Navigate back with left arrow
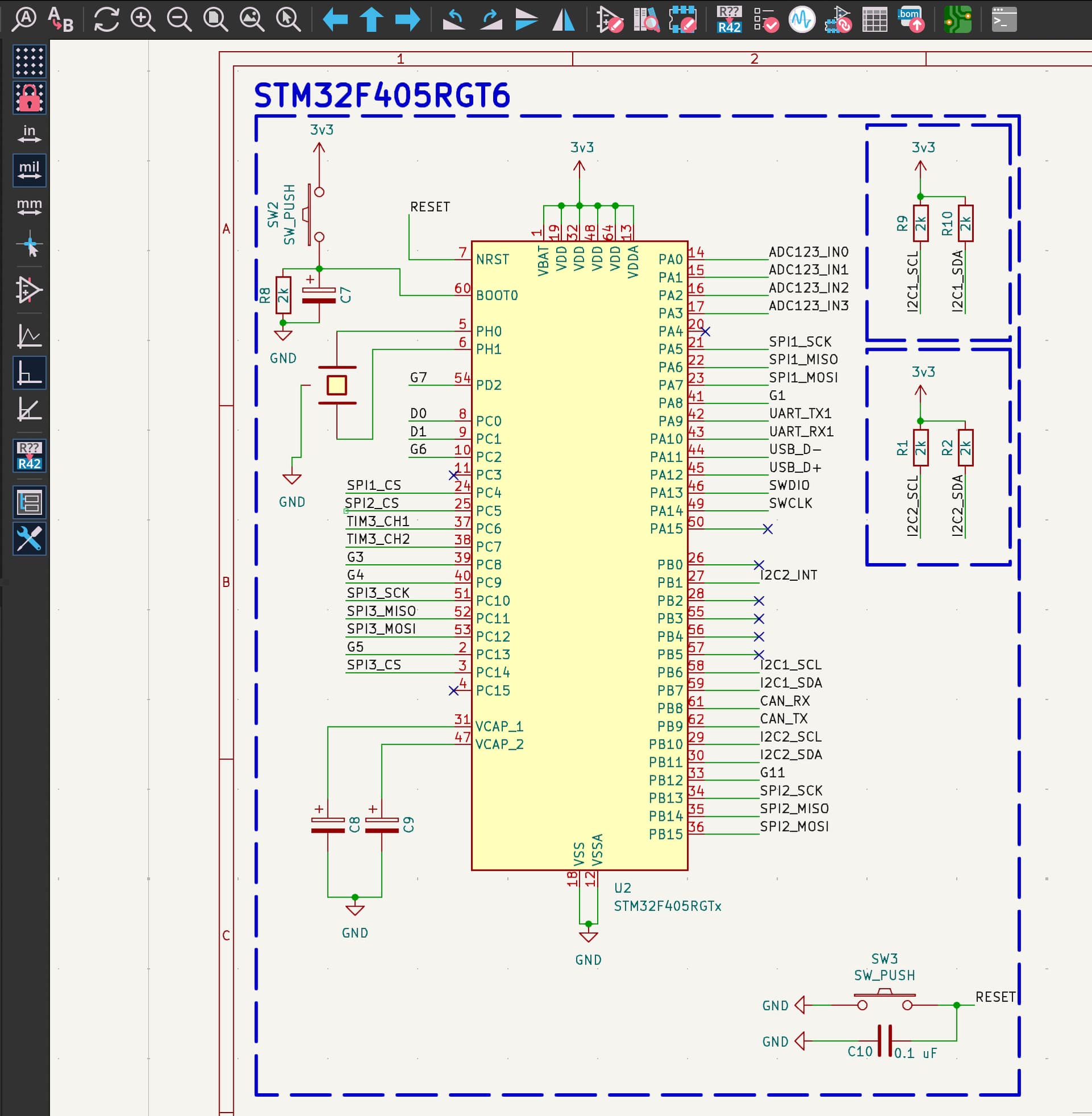Viewport: 1092px width, 1116px height. pos(335,19)
